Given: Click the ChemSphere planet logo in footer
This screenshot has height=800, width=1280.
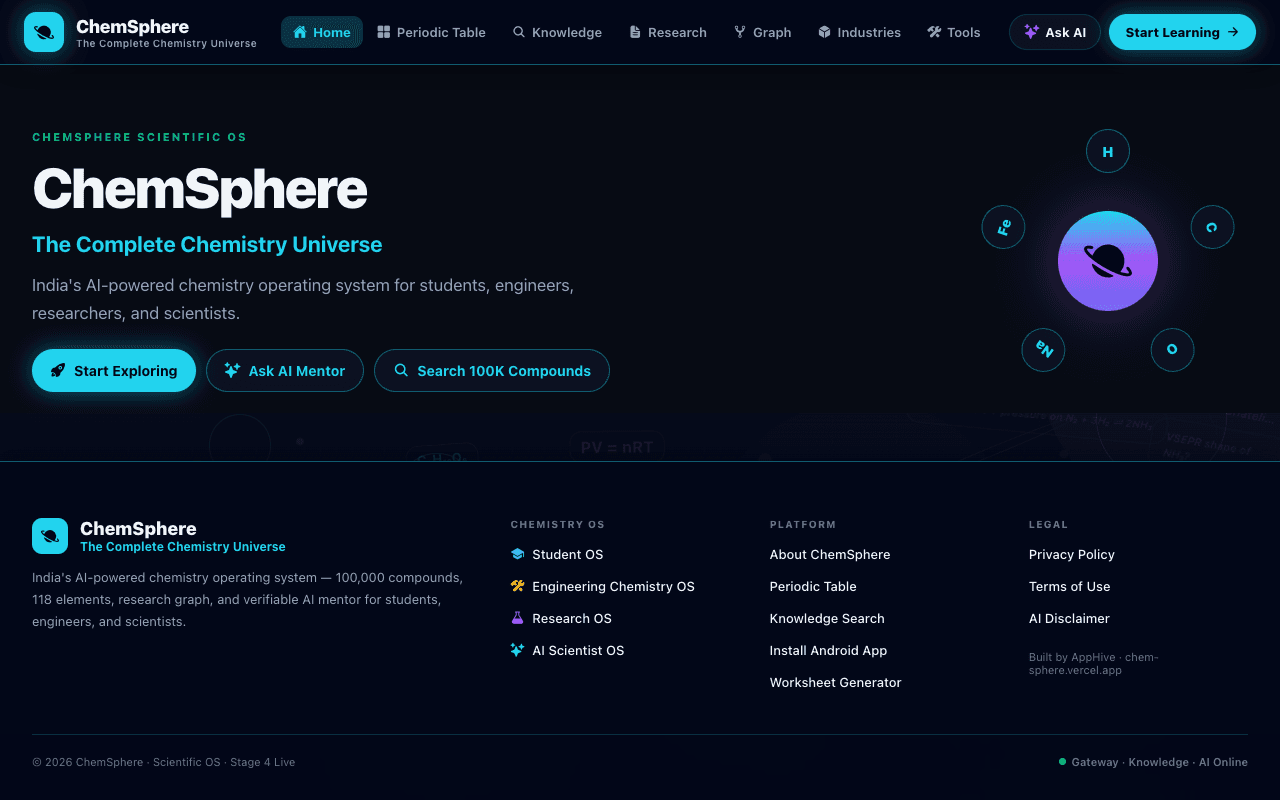Looking at the screenshot, I should (50, 536).
